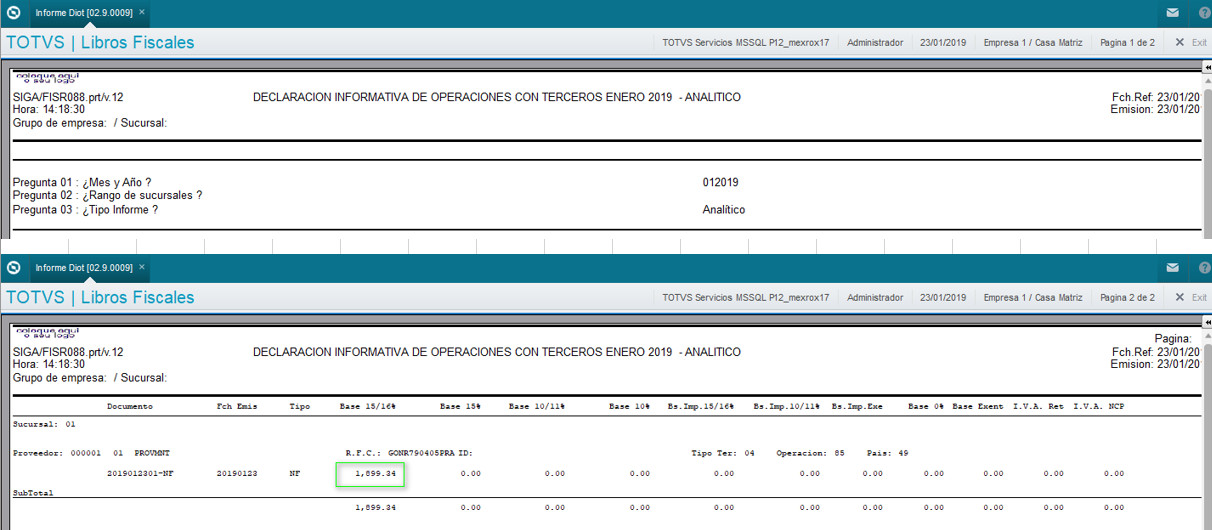Click 1,899.34 total below SubTotal
Viewport: 1212px width, 530px height.
[376, 508]
